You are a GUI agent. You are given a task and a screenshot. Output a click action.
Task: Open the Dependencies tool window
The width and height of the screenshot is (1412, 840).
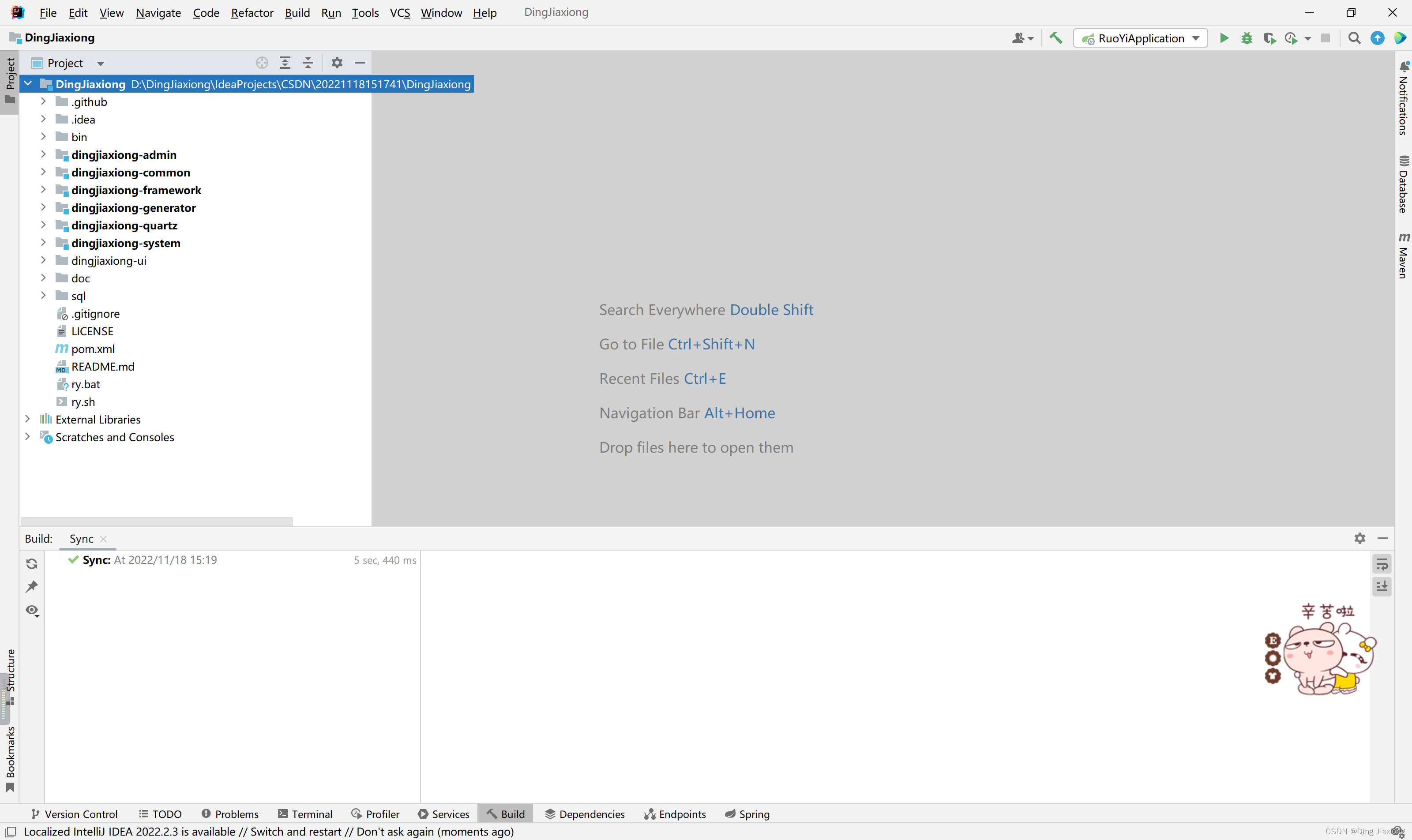point(585,814)
